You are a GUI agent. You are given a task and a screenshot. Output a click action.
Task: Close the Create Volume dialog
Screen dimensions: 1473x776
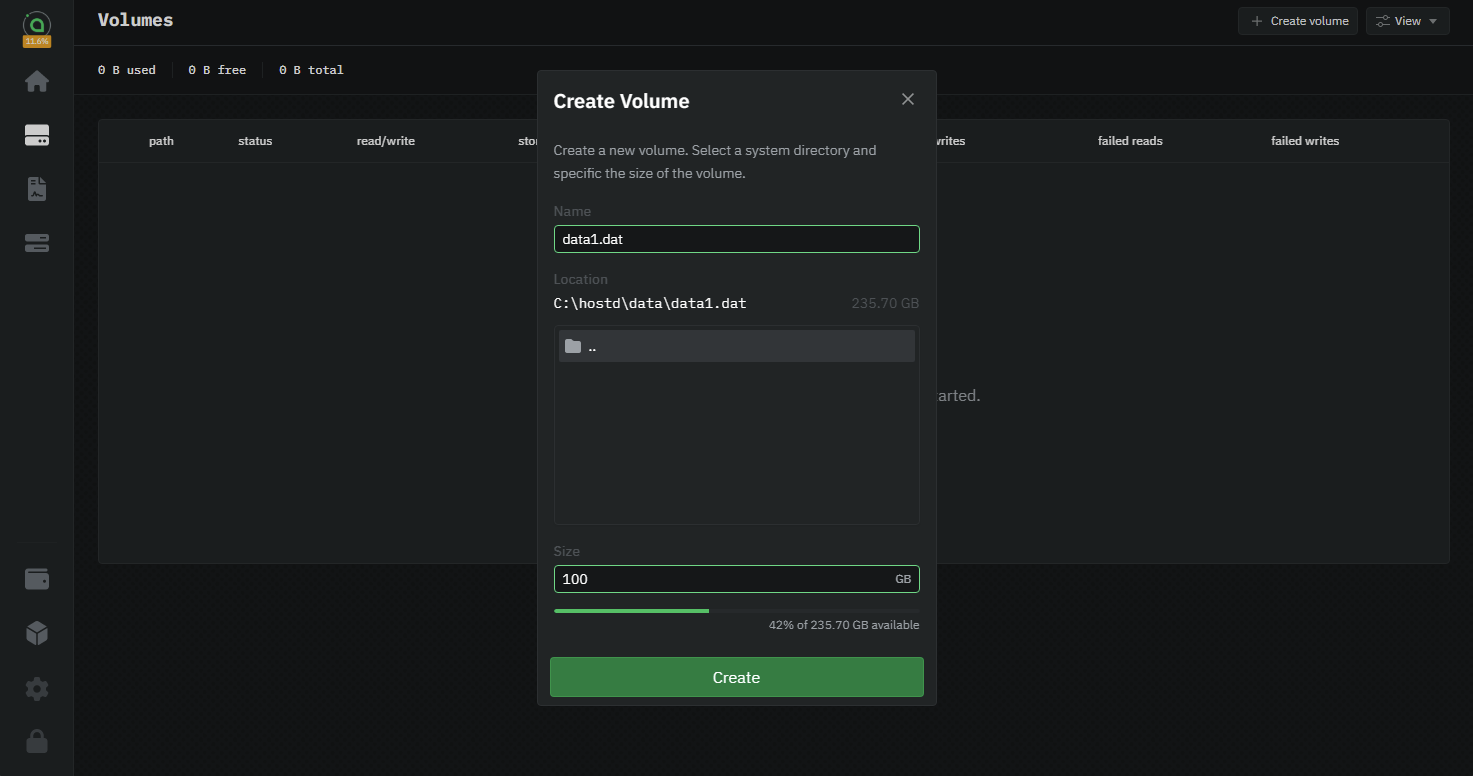coord(908,99)
